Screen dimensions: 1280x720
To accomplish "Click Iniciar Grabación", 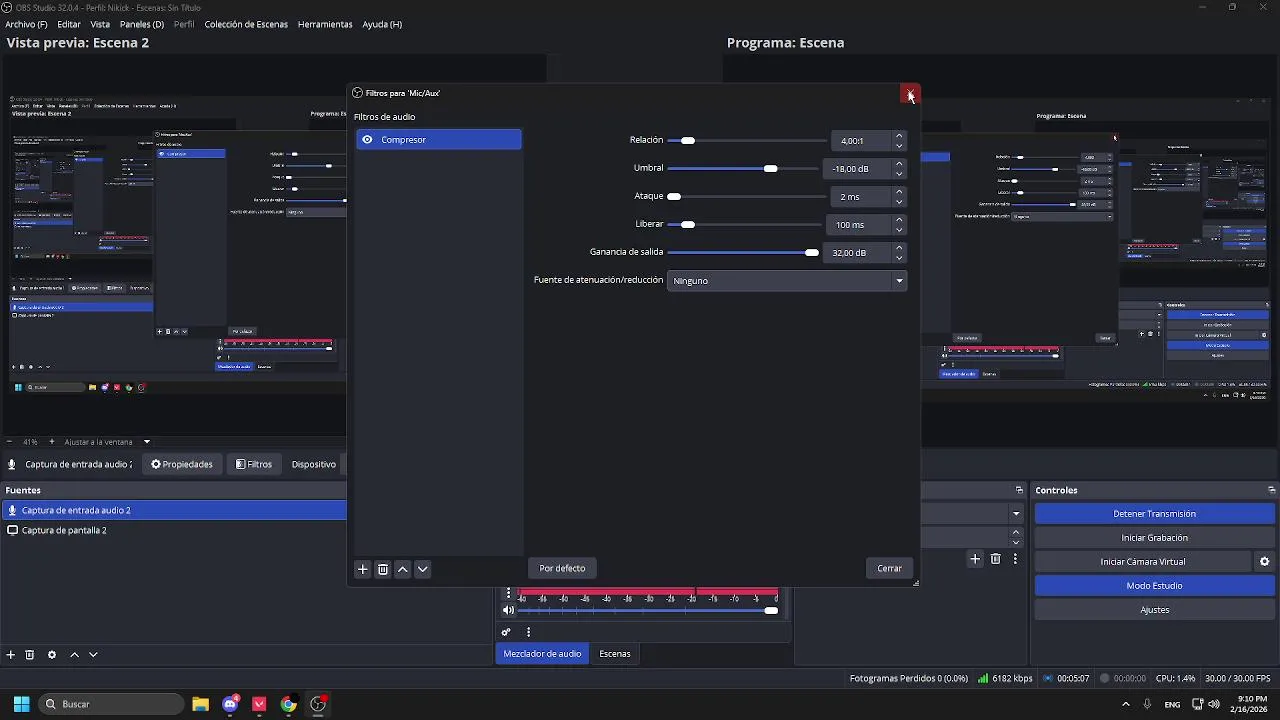I will click(x=1154, y=538).
